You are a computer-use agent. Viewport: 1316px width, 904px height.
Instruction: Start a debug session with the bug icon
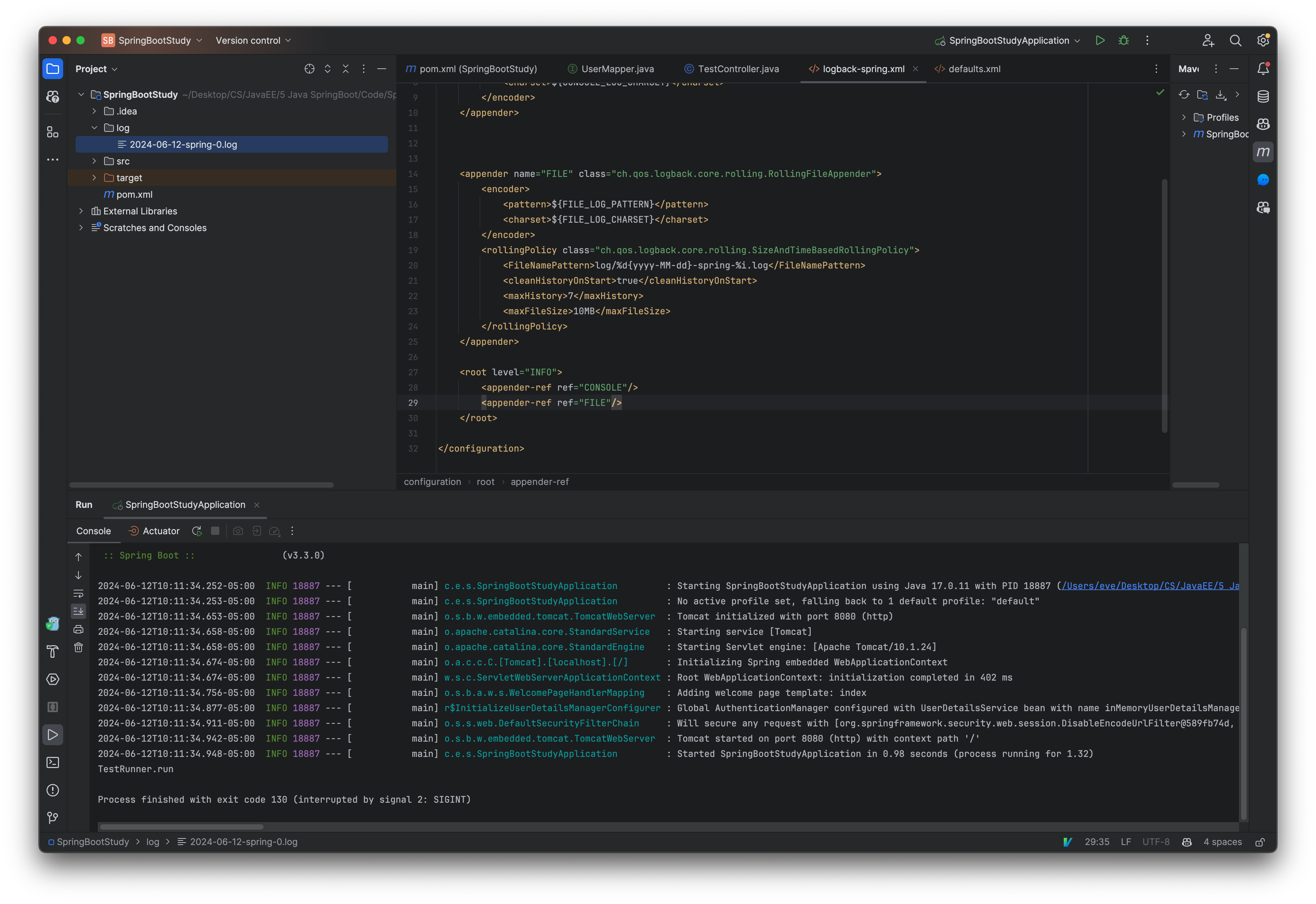1123,40
